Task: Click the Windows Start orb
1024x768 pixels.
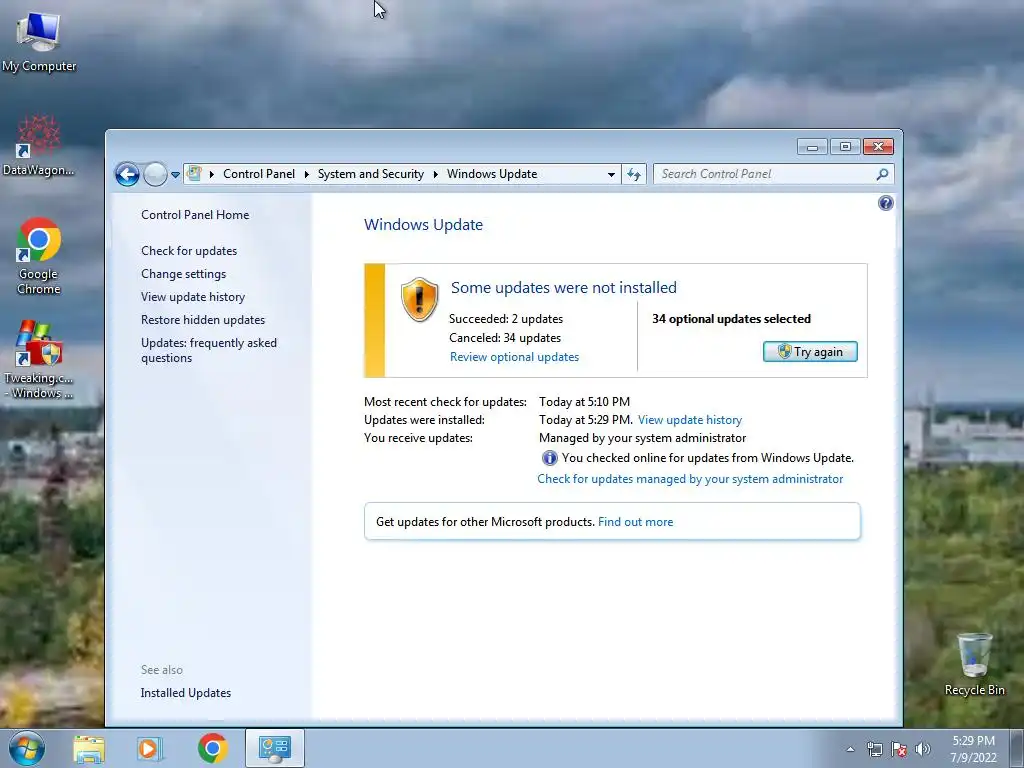Action: [26, 748]
